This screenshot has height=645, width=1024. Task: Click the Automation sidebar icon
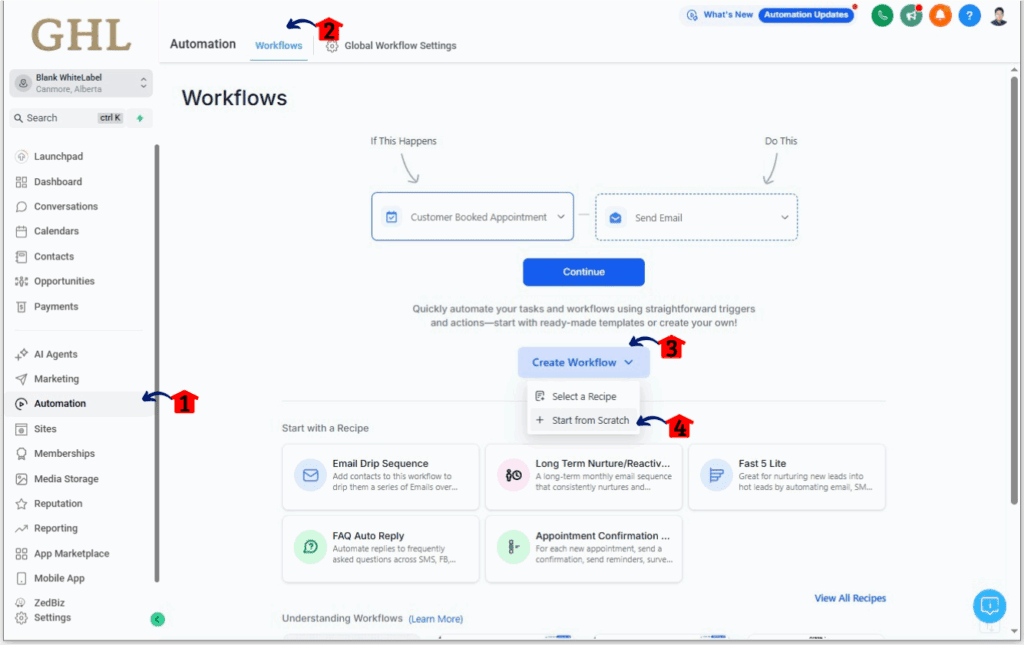[22, 403]
